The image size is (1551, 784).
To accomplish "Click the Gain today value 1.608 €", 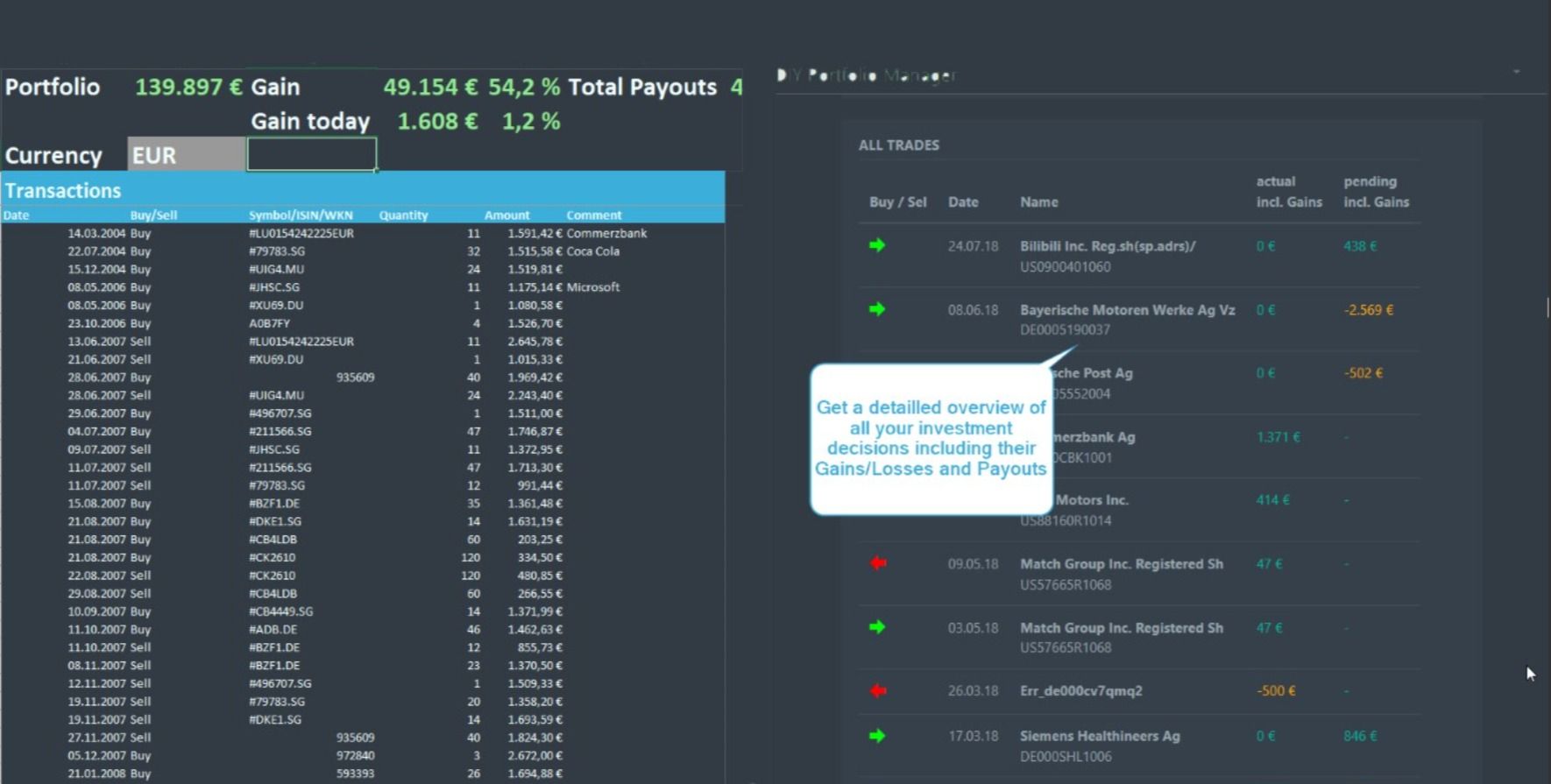I will tap(437, 121).
